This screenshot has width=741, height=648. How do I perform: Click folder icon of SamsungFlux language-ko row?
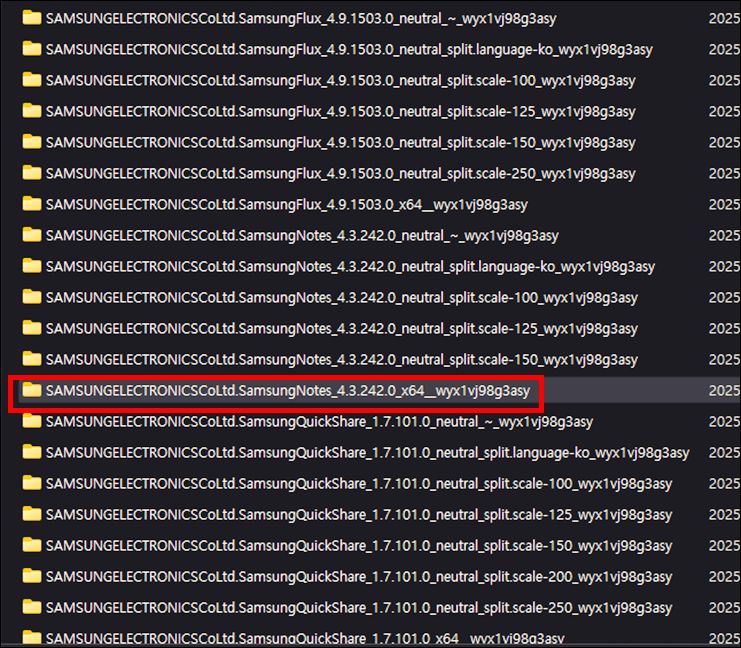32,49
